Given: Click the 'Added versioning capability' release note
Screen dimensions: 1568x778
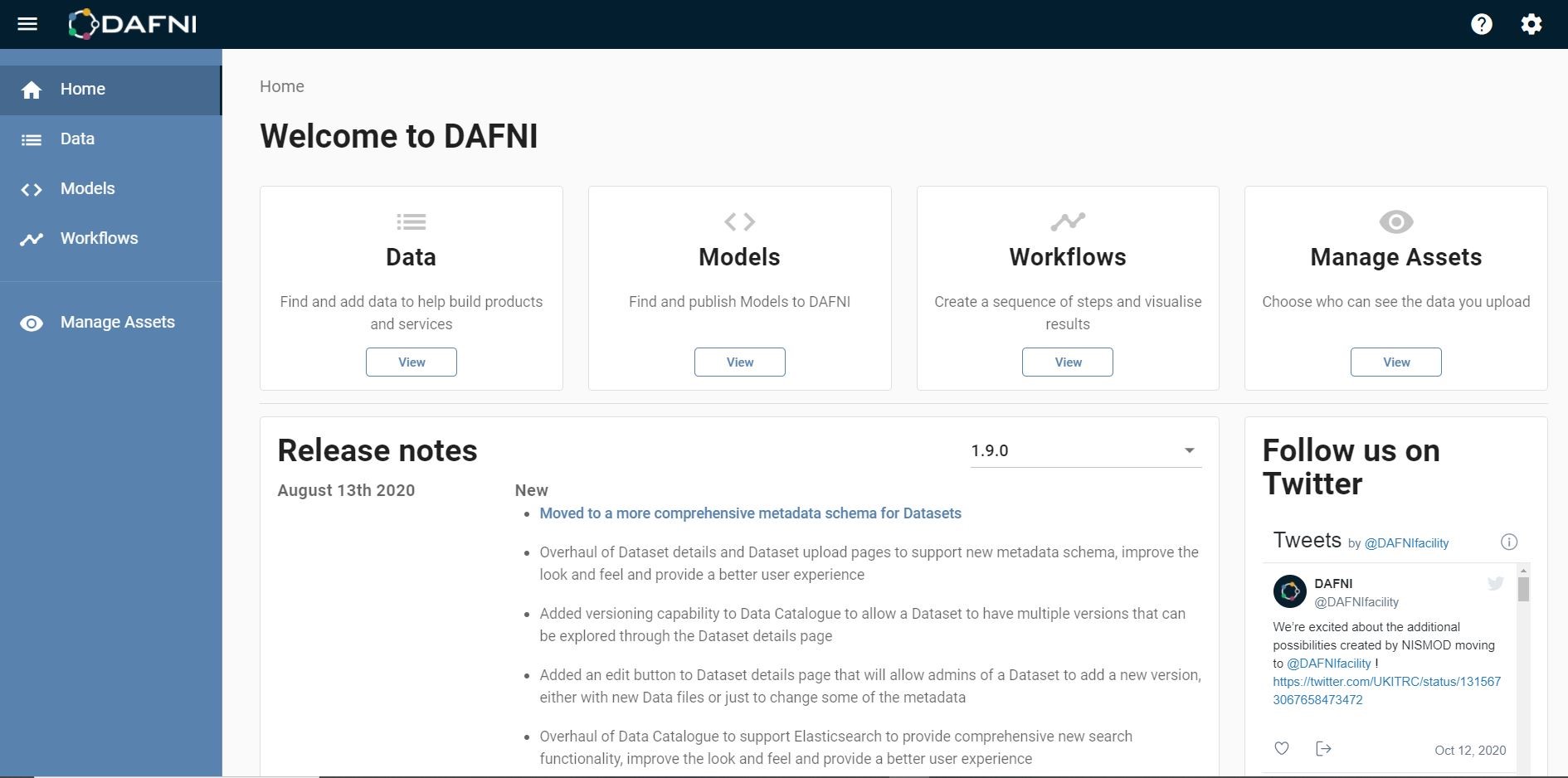Looking at the screenshot, I should coord(863,625).
